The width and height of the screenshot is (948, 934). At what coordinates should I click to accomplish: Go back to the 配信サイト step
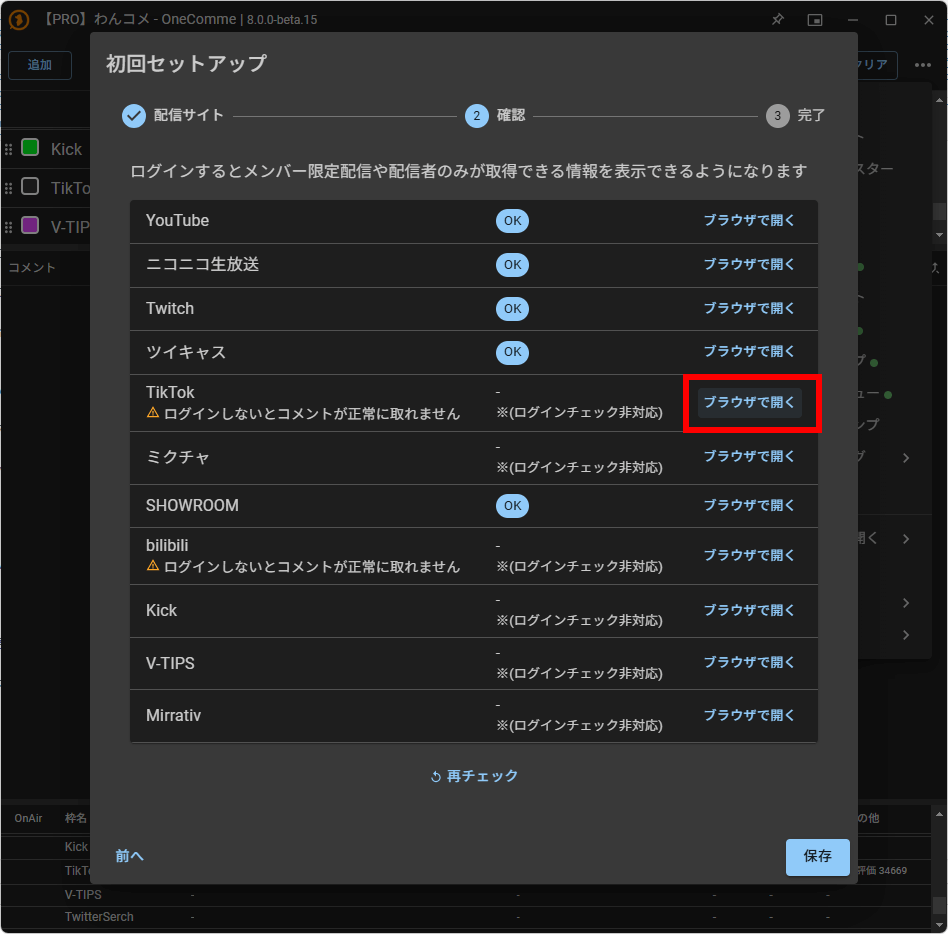173,115
